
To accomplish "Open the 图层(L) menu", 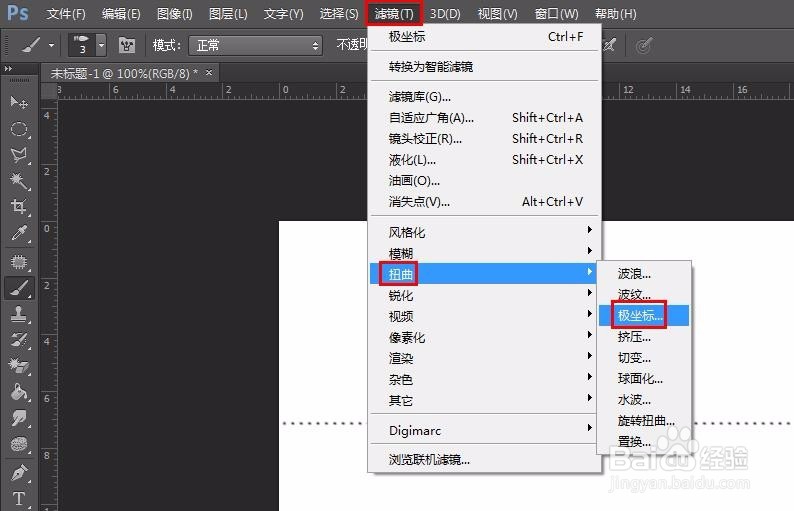I will click(x=228, y=14).
